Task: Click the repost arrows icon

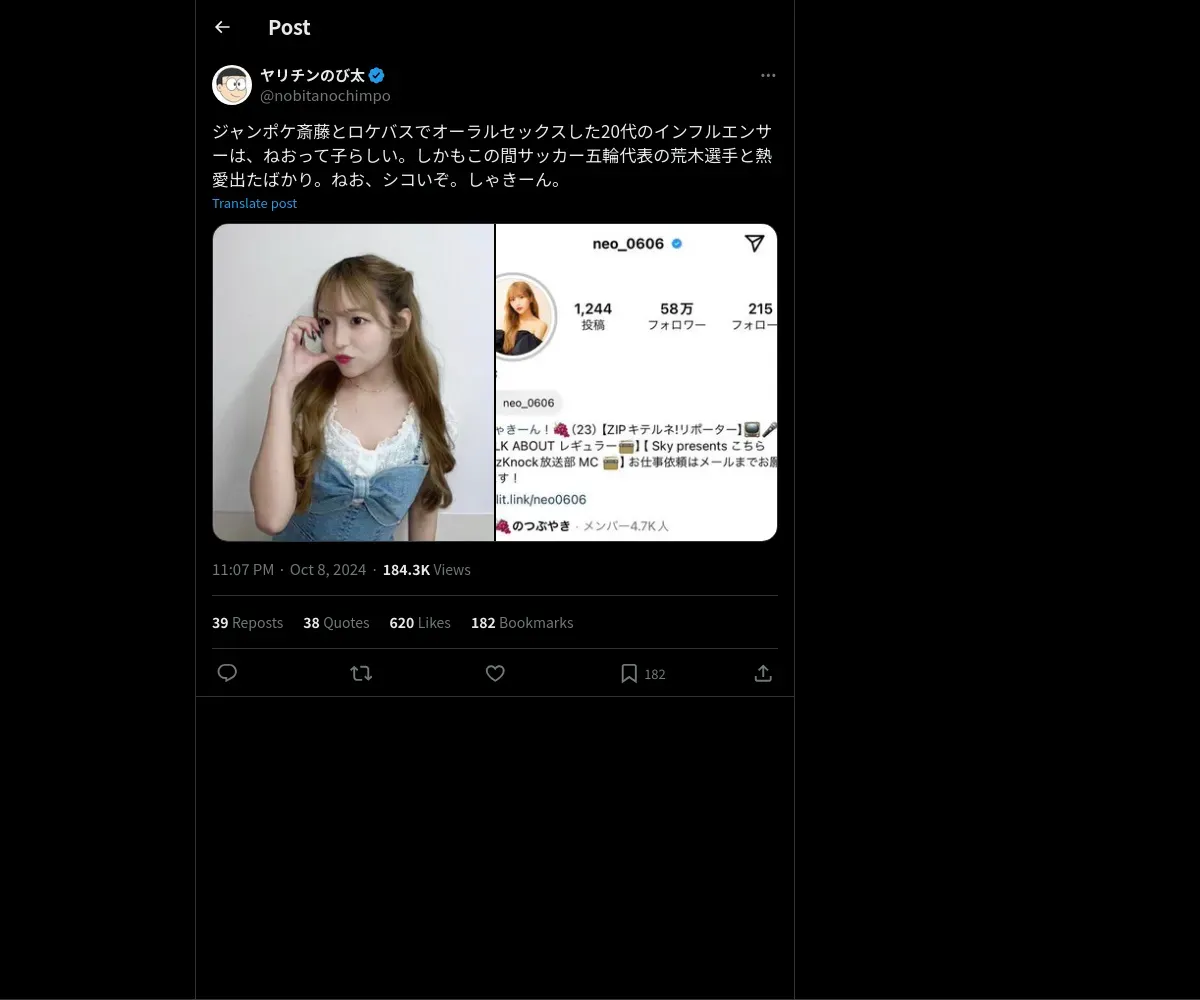Action: 361,673
